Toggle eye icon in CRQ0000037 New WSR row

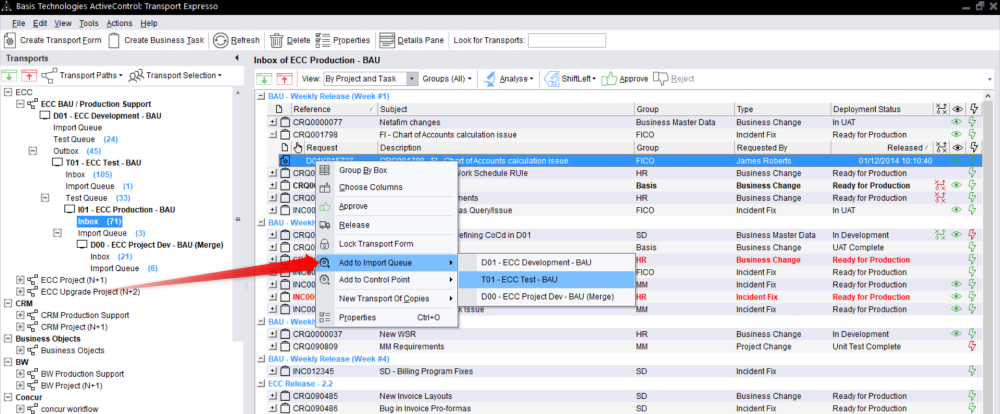tap(956, 334)
